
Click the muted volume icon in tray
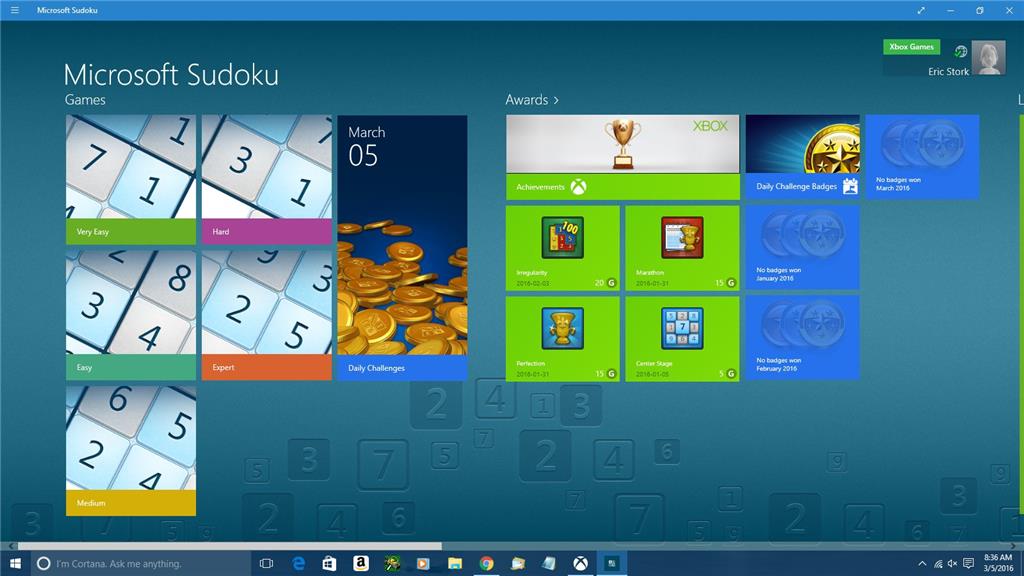pos(953,564)
